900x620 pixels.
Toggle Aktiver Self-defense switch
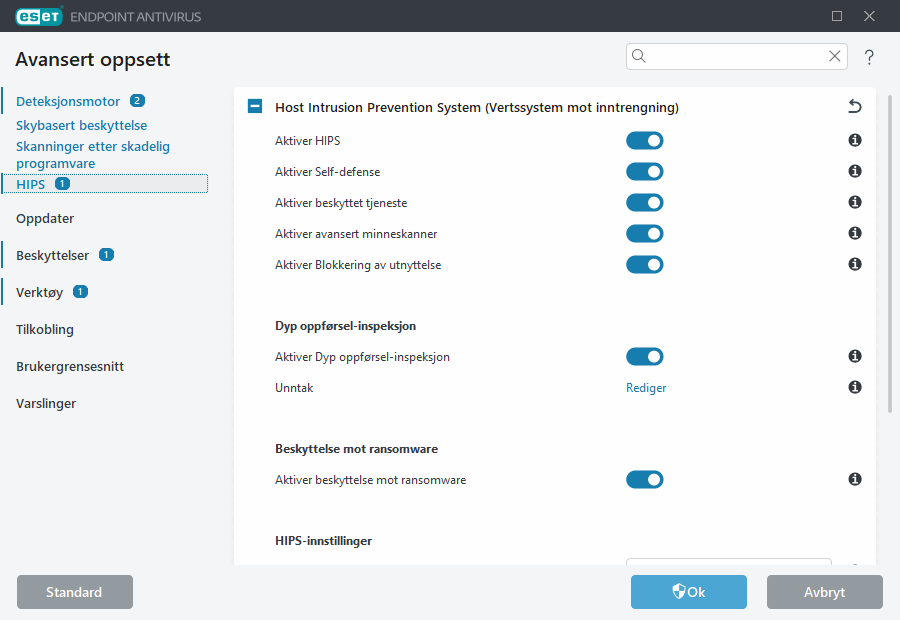click(645, 172)
